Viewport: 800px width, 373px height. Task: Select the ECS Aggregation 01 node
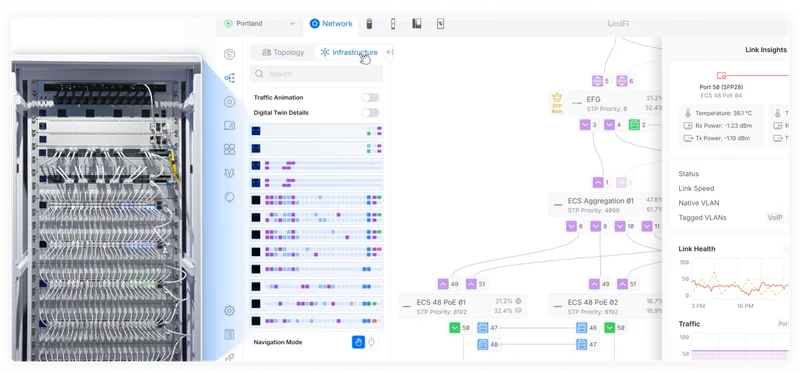pos(606,205)
